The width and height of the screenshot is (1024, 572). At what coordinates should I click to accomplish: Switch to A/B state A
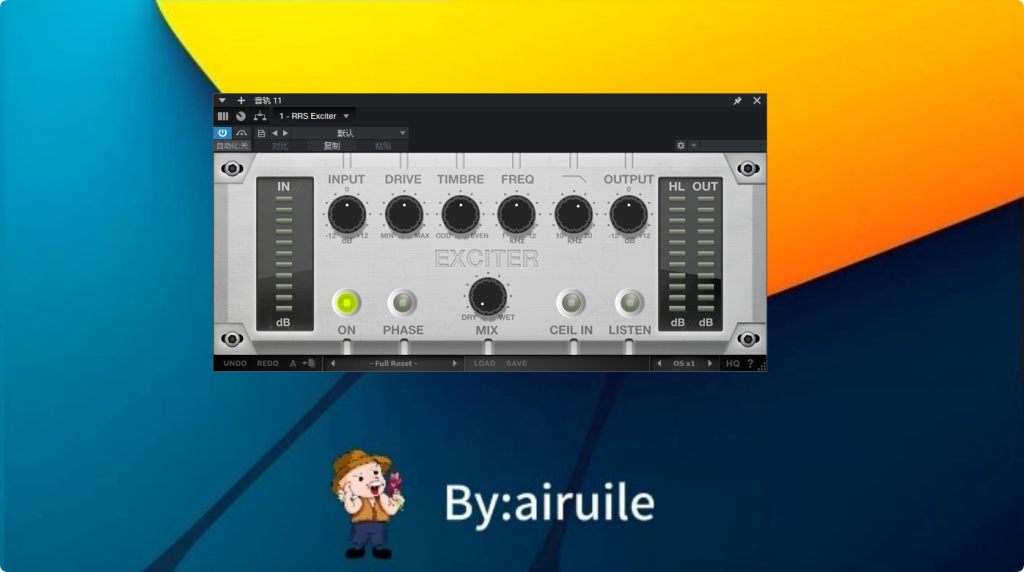point(293,364)
